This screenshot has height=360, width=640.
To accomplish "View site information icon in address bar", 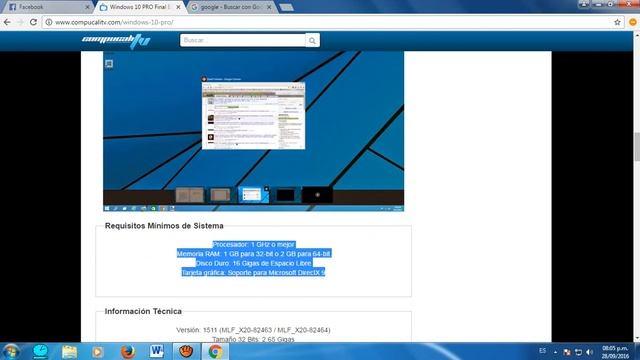I will [49, 22].
